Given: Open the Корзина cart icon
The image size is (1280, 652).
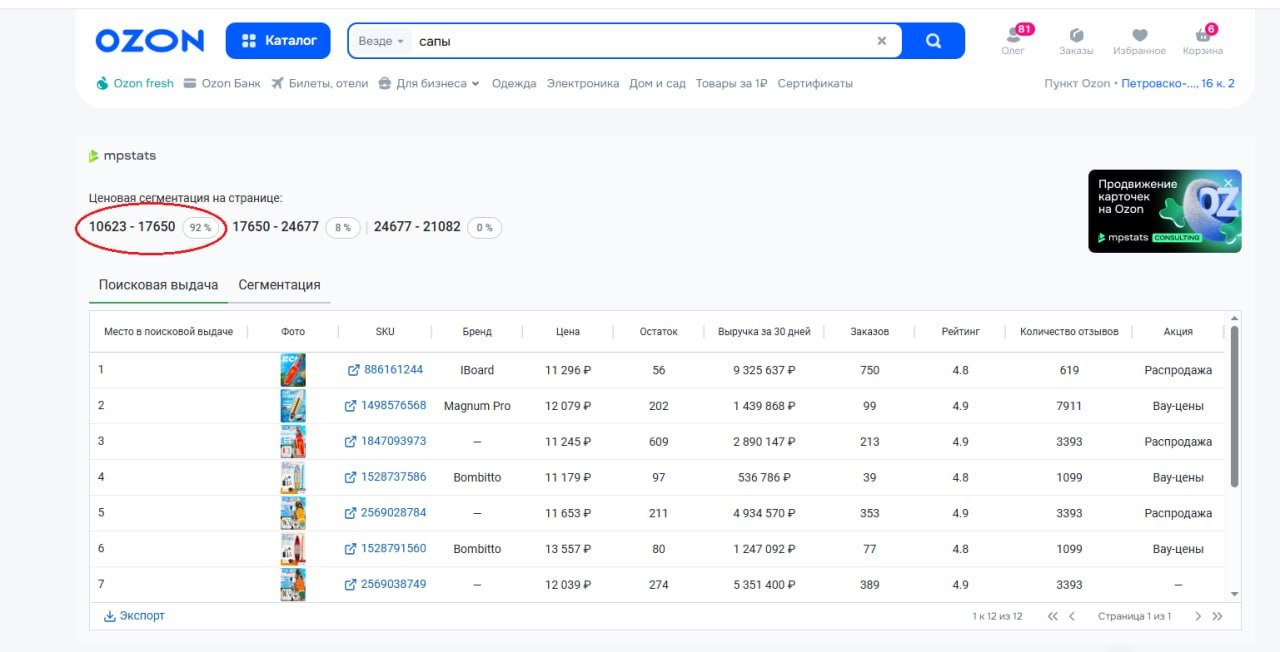Looking at the screenshot, I should click(x=1202, y=36).
